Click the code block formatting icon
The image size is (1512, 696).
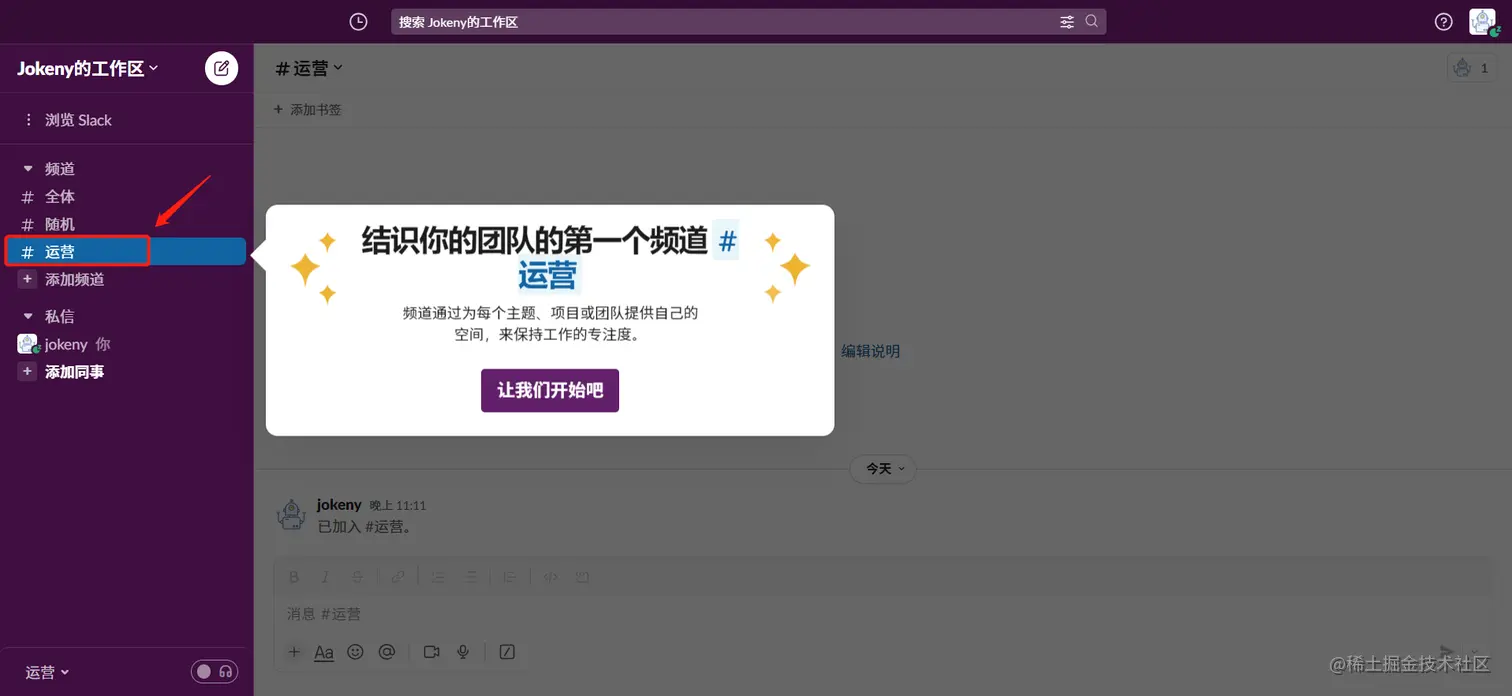click(582, 577)
